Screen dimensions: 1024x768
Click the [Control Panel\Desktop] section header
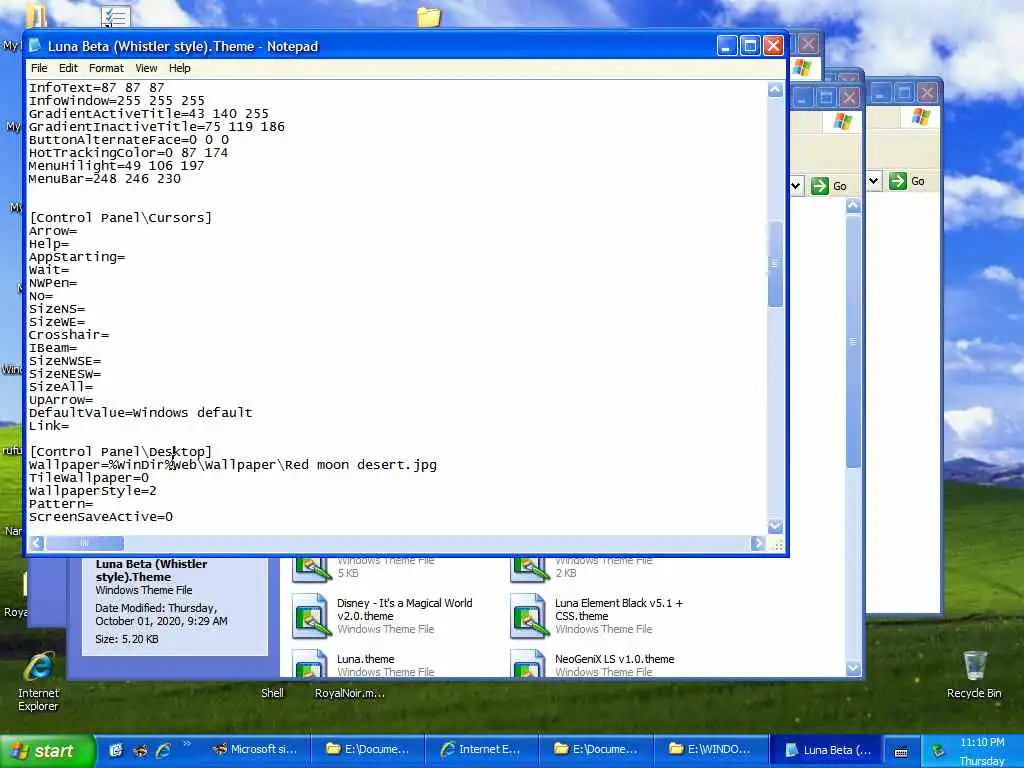pos(121,452)
